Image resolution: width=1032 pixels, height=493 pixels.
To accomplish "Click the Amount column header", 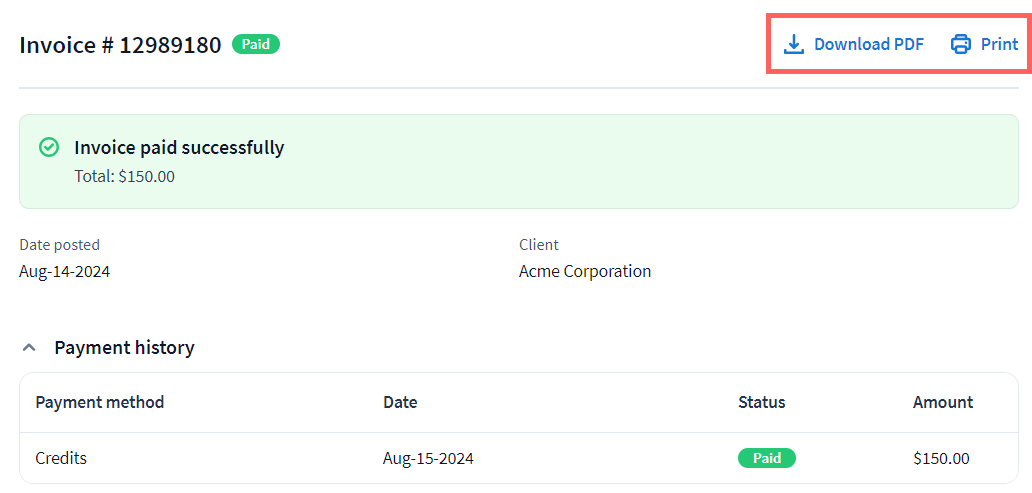I will click(942, 402).
